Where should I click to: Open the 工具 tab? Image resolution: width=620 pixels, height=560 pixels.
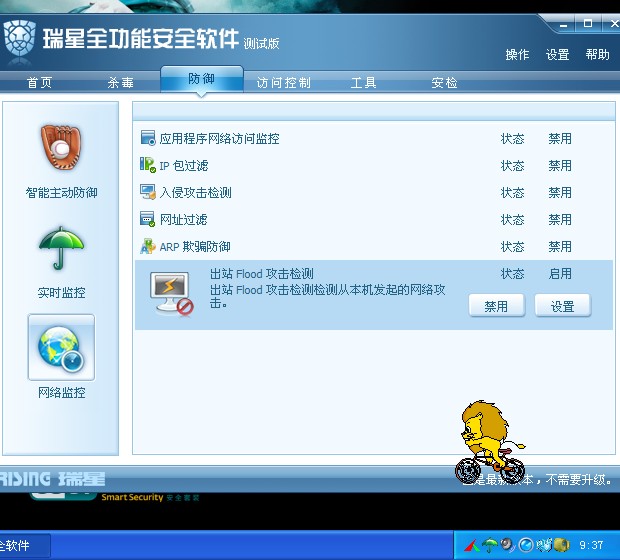tap(363, 83)
